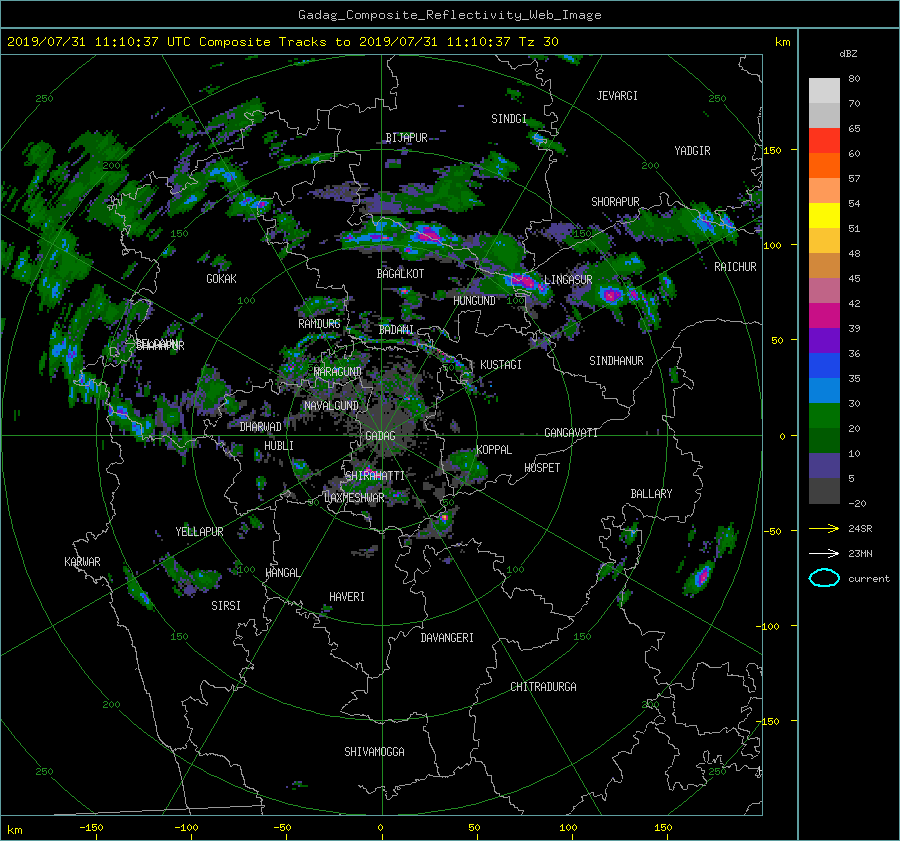This screenshot has height=841, width=900.
Task: Click the SINDGI city label
Action: coord(509,119)
